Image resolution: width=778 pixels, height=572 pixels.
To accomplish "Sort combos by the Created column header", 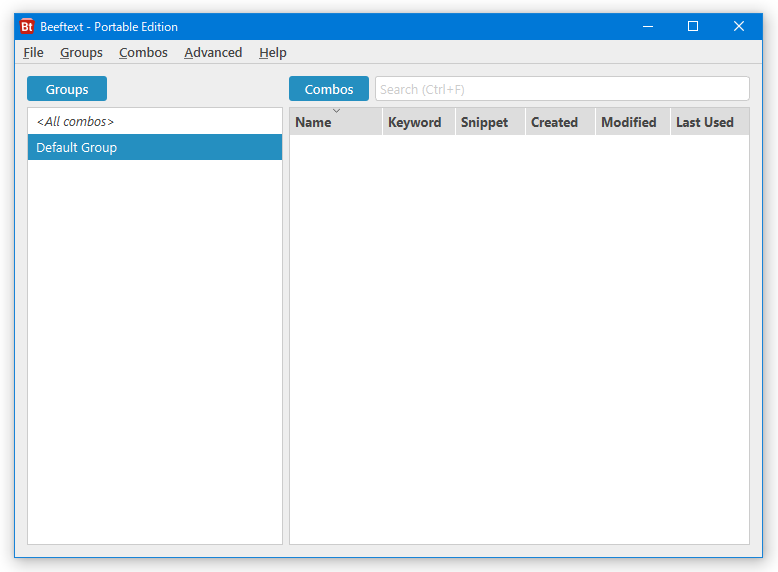I will pyautogui.click(x=561, y=122).
